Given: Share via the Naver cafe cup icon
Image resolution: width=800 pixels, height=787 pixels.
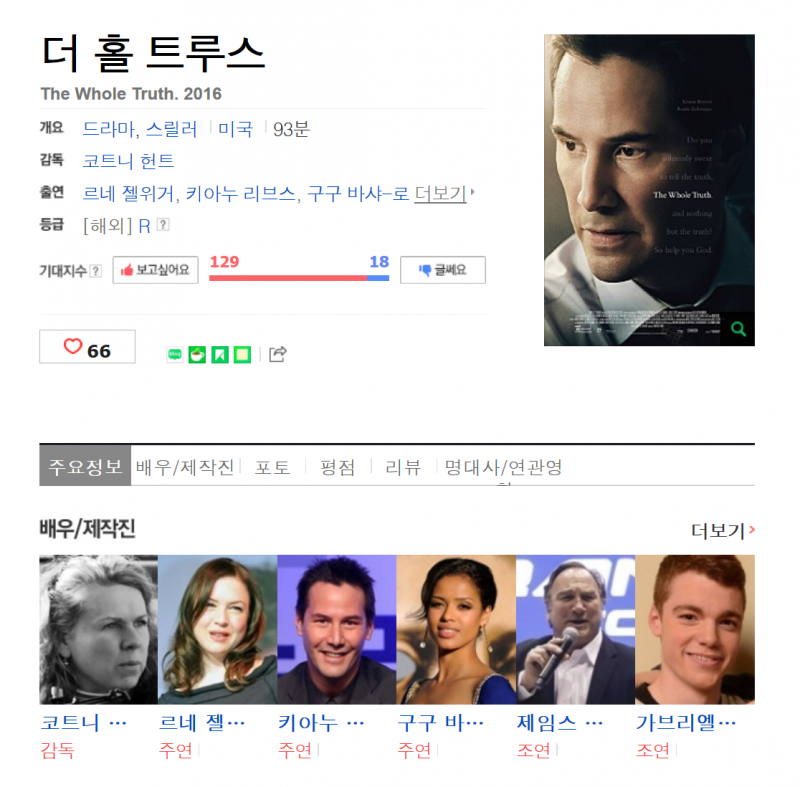Looking at the screenshot, I should coord(197,354).
